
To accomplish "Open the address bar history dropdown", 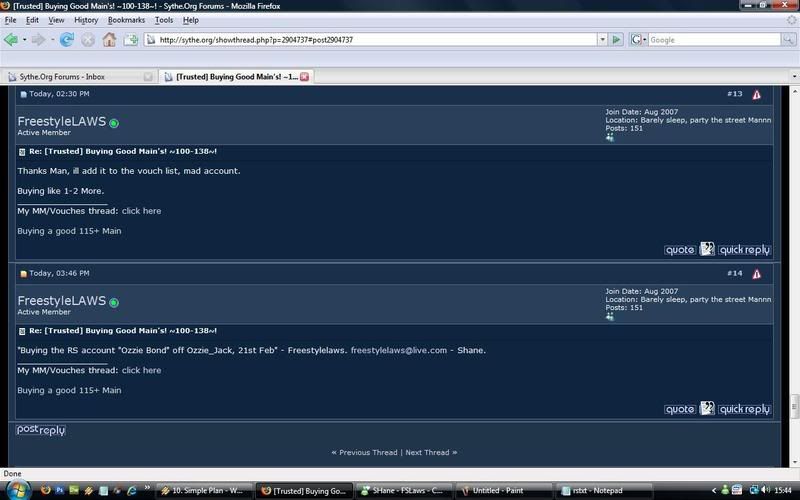I will pos(603,39).
